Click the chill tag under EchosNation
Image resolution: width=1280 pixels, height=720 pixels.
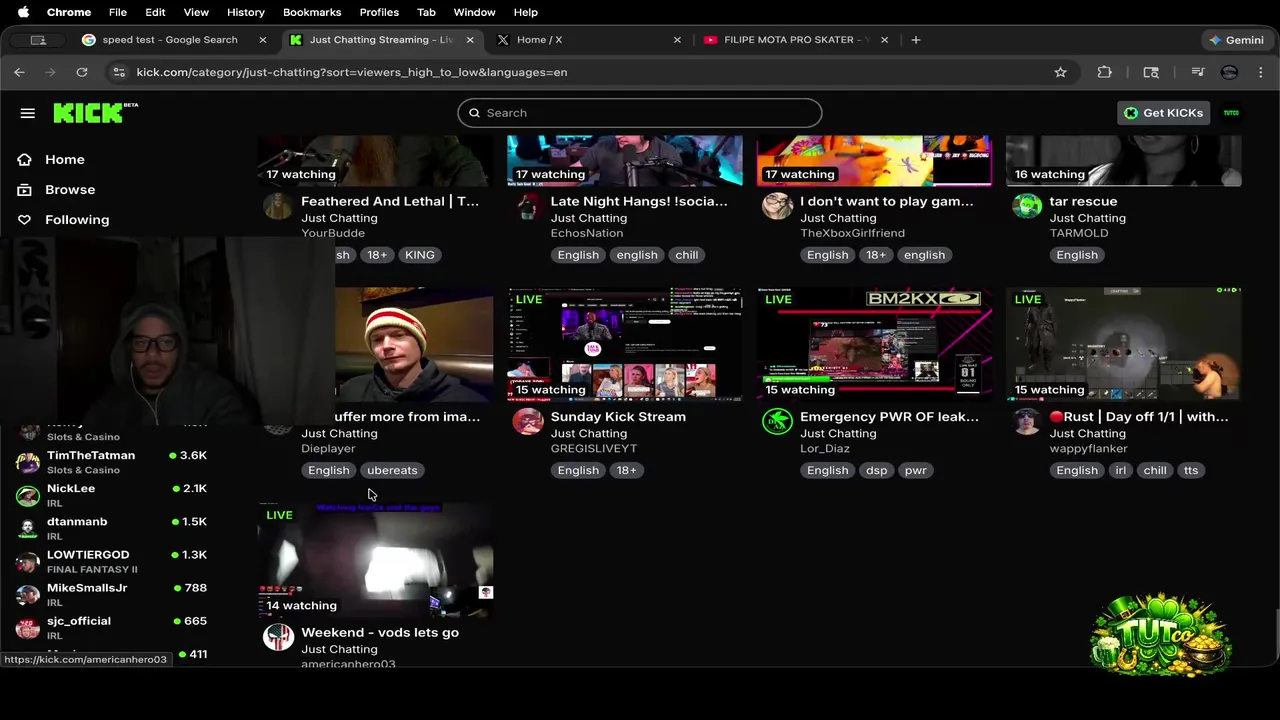point(687,255)
